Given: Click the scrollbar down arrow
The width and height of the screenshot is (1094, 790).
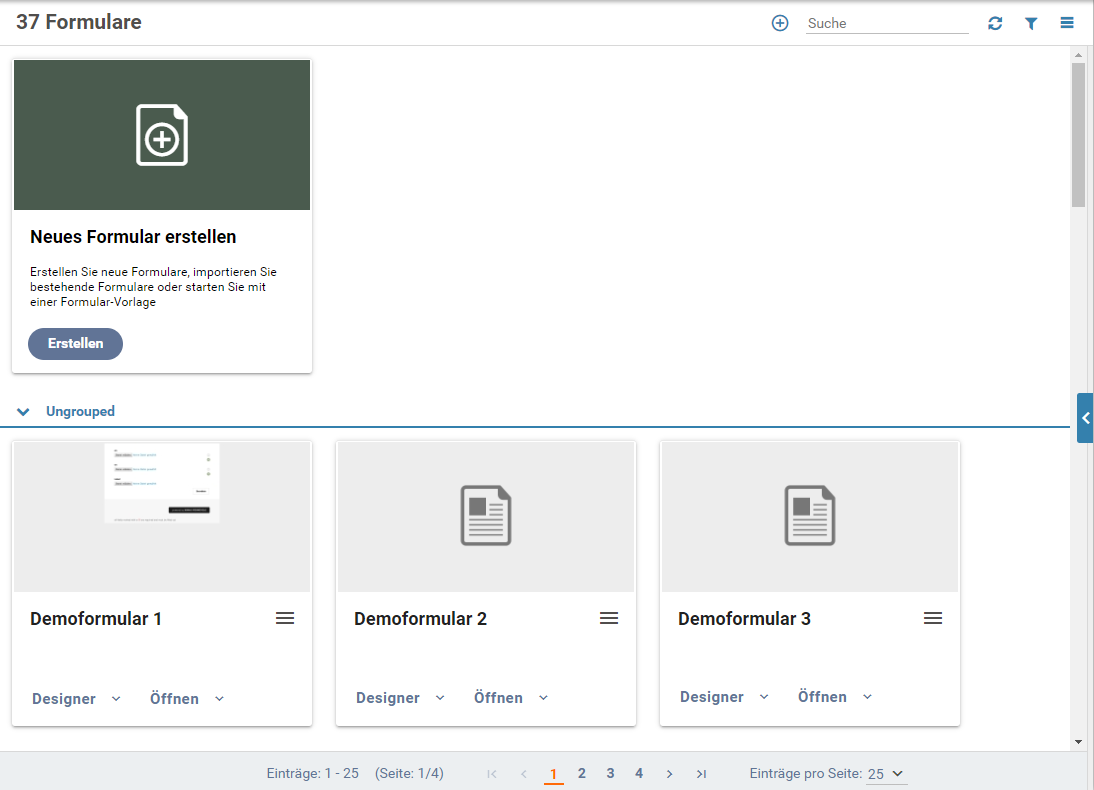Looking at the screenshot, I should coord(1078,742).
